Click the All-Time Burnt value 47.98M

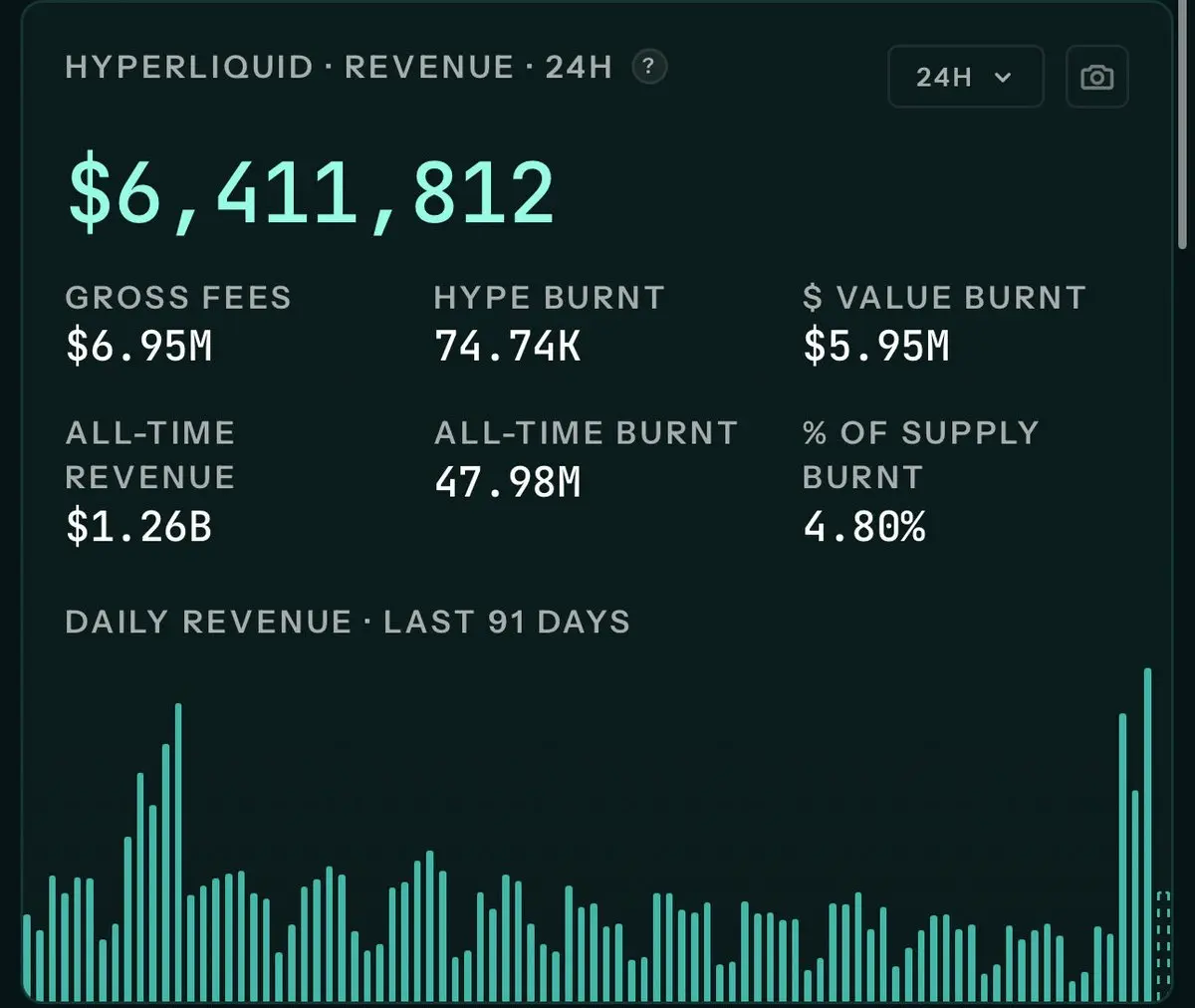pos(508,481)
